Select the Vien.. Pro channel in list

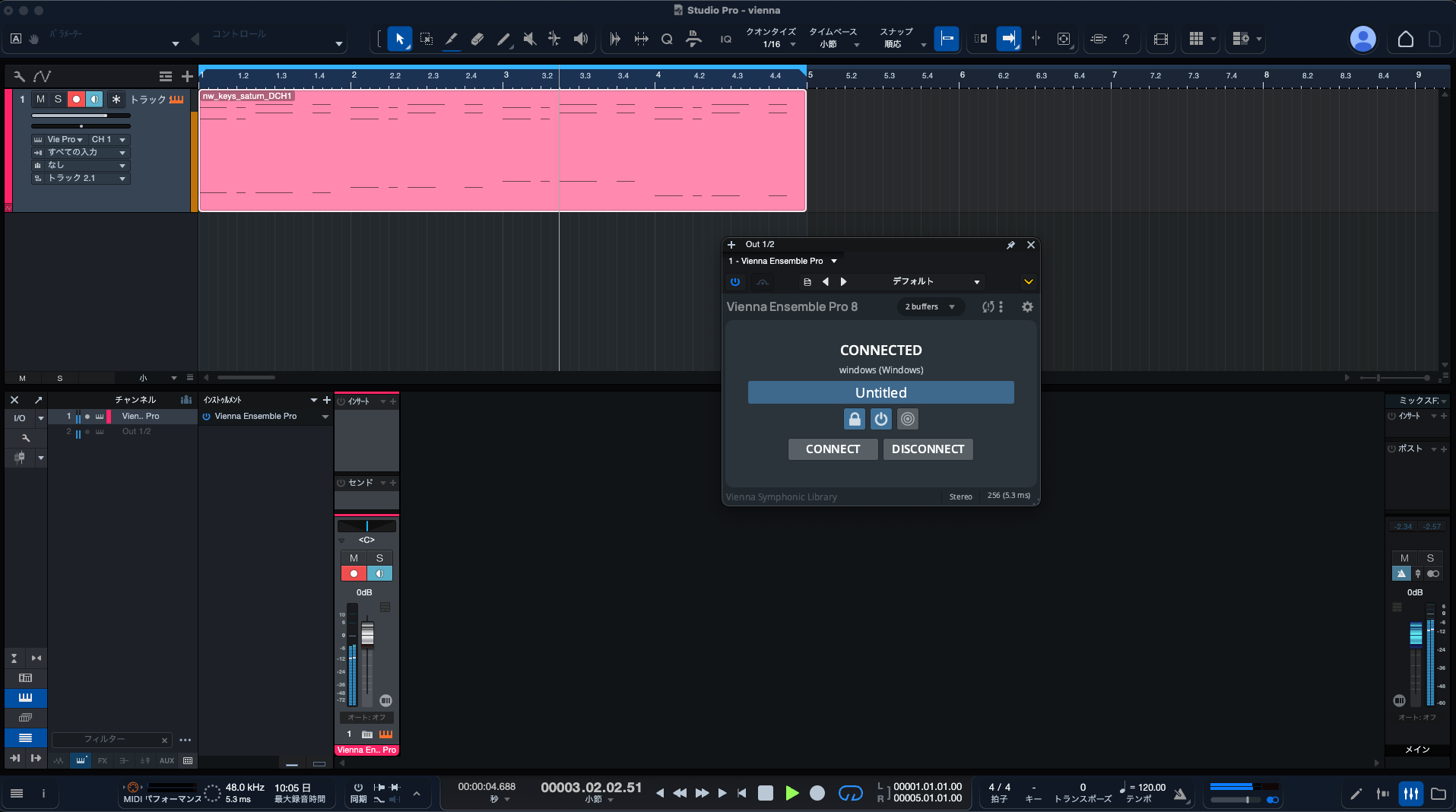pyautogui.click(x=141, y=416)
